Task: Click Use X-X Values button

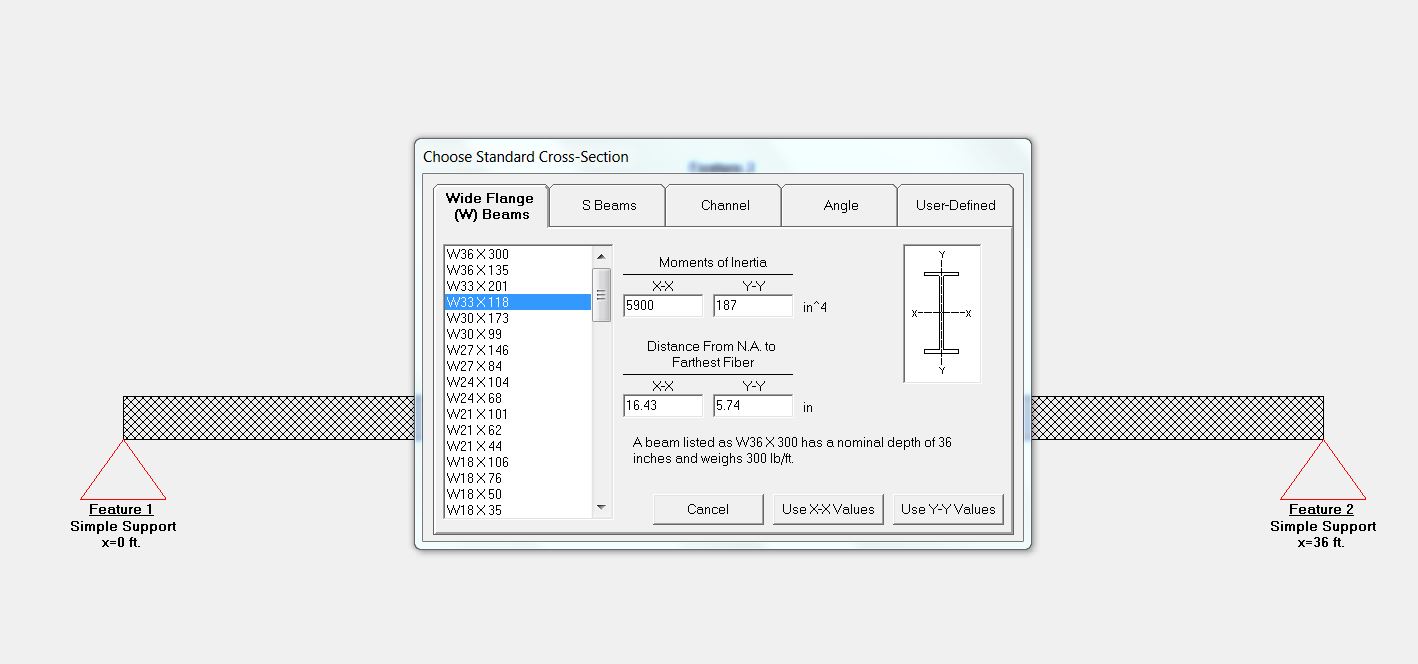Action: pyautogui.click(x=828, y=509)
